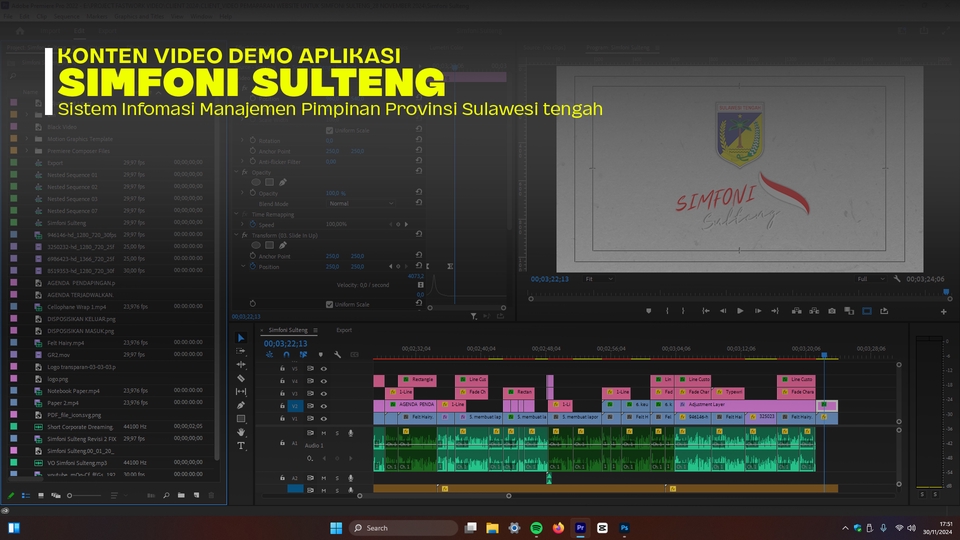Select the Hand tool
The image size is (960, 540).
241,432
